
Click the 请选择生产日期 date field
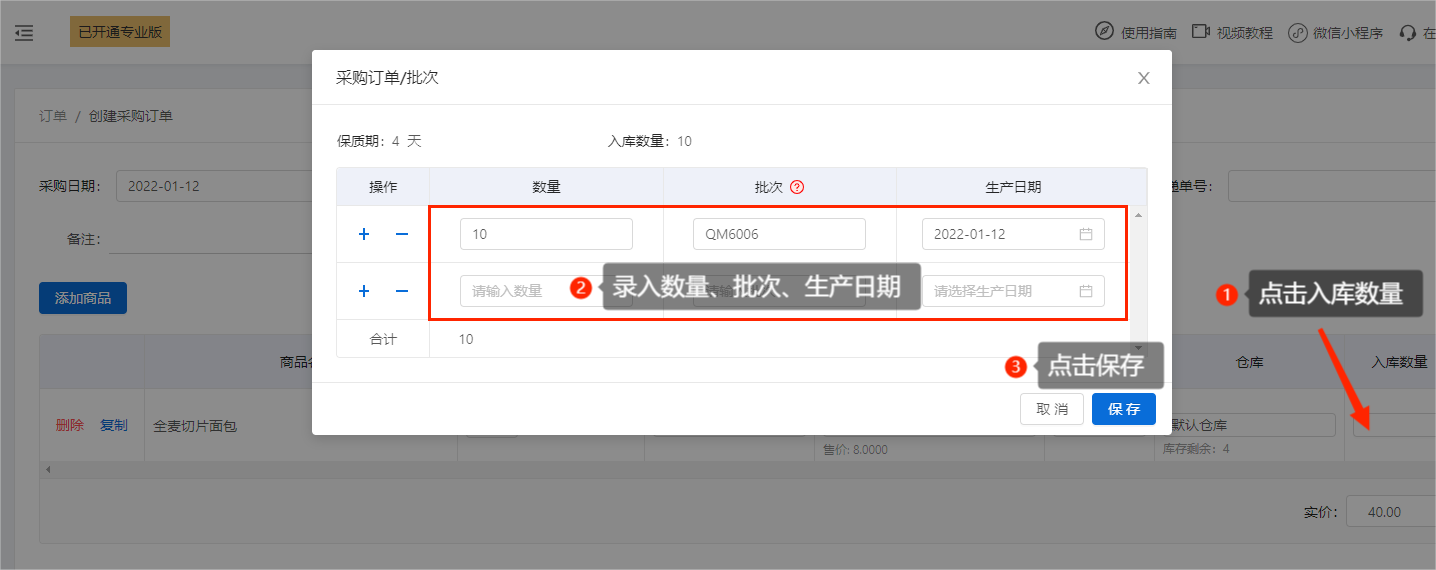point(1013,291)
